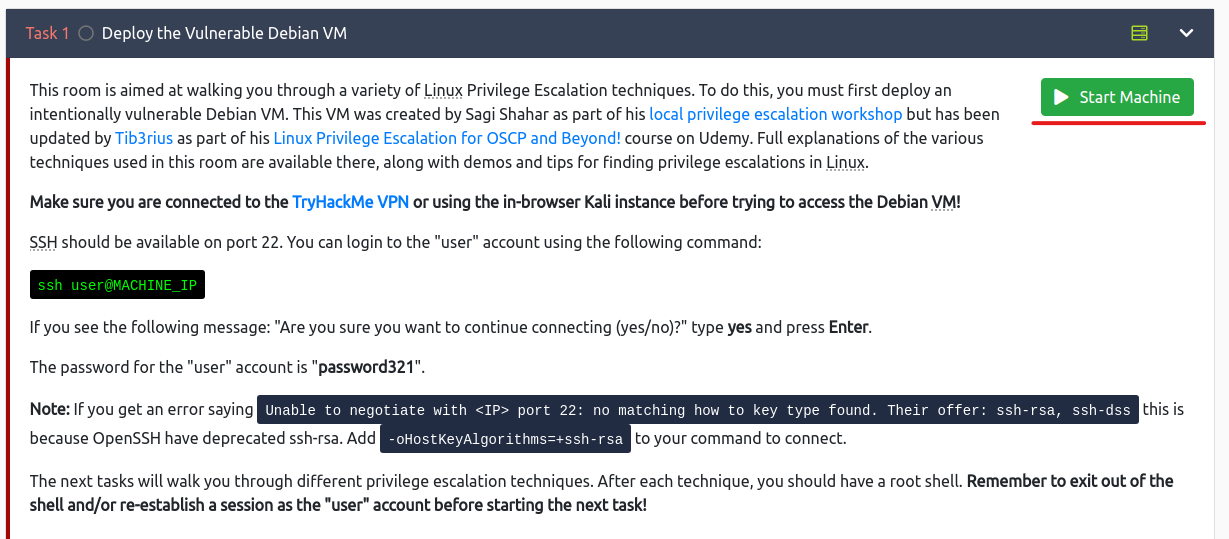Screen dimensions: 1229x539
Task: Click underlined 'VM' ending the bold warning
Action: click(x=944, y=202)
